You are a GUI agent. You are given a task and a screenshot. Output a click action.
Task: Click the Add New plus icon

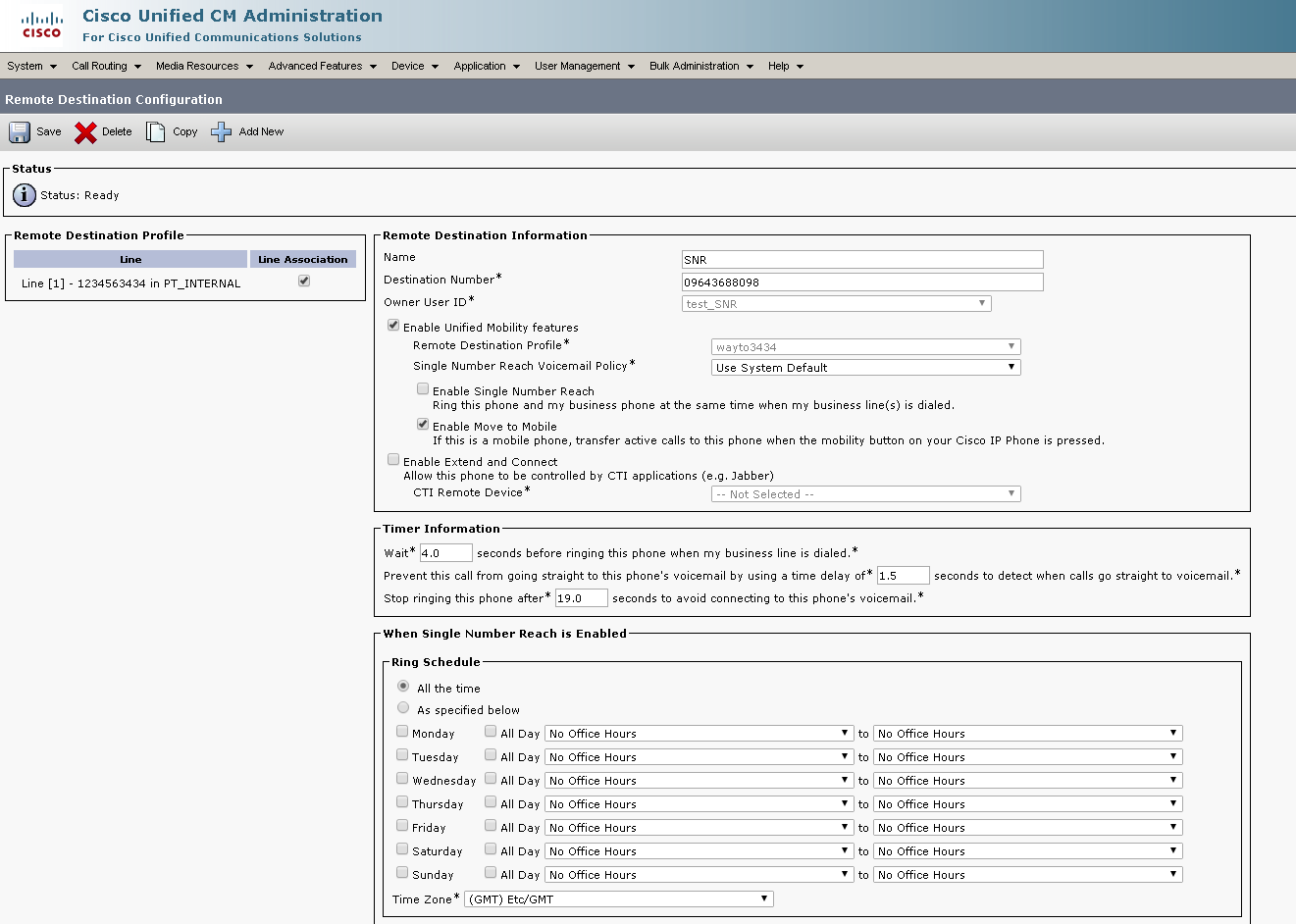pyautogui.click(x=222, y=131)
